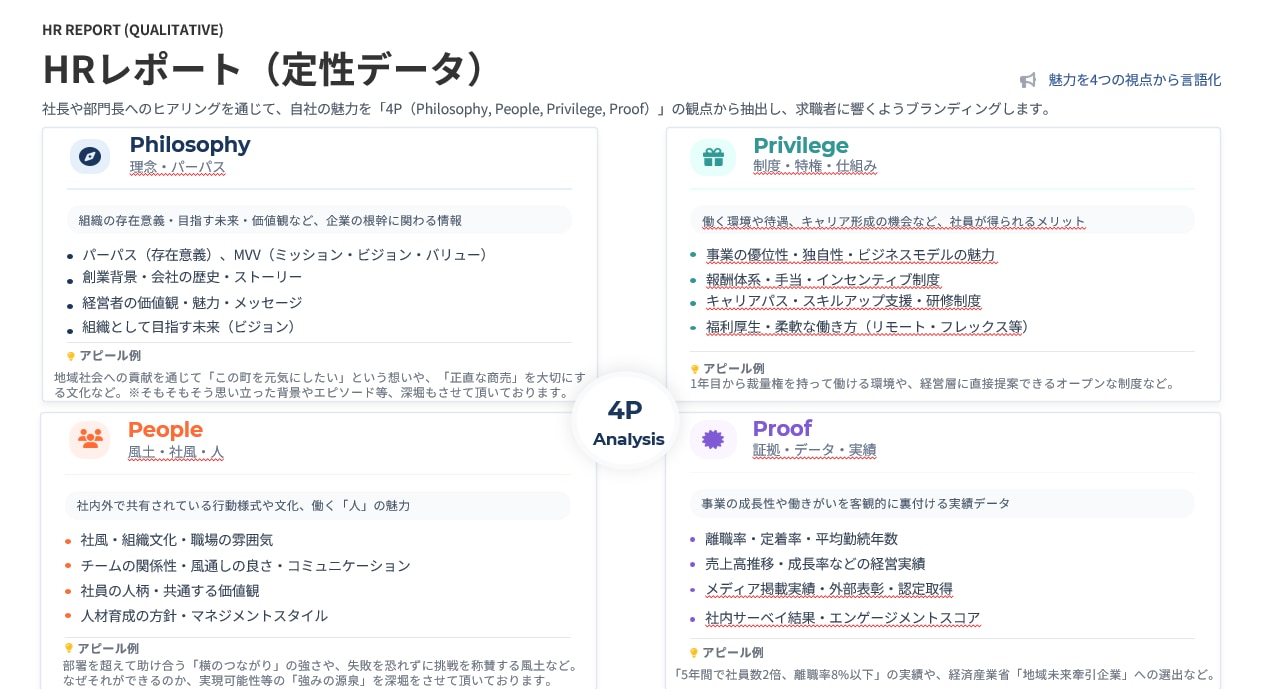Click the gift icon beside Privilege
Image resolution: width=1275 pixels, height=689 pixels.
pyautogui.click(x=713, y=157)
